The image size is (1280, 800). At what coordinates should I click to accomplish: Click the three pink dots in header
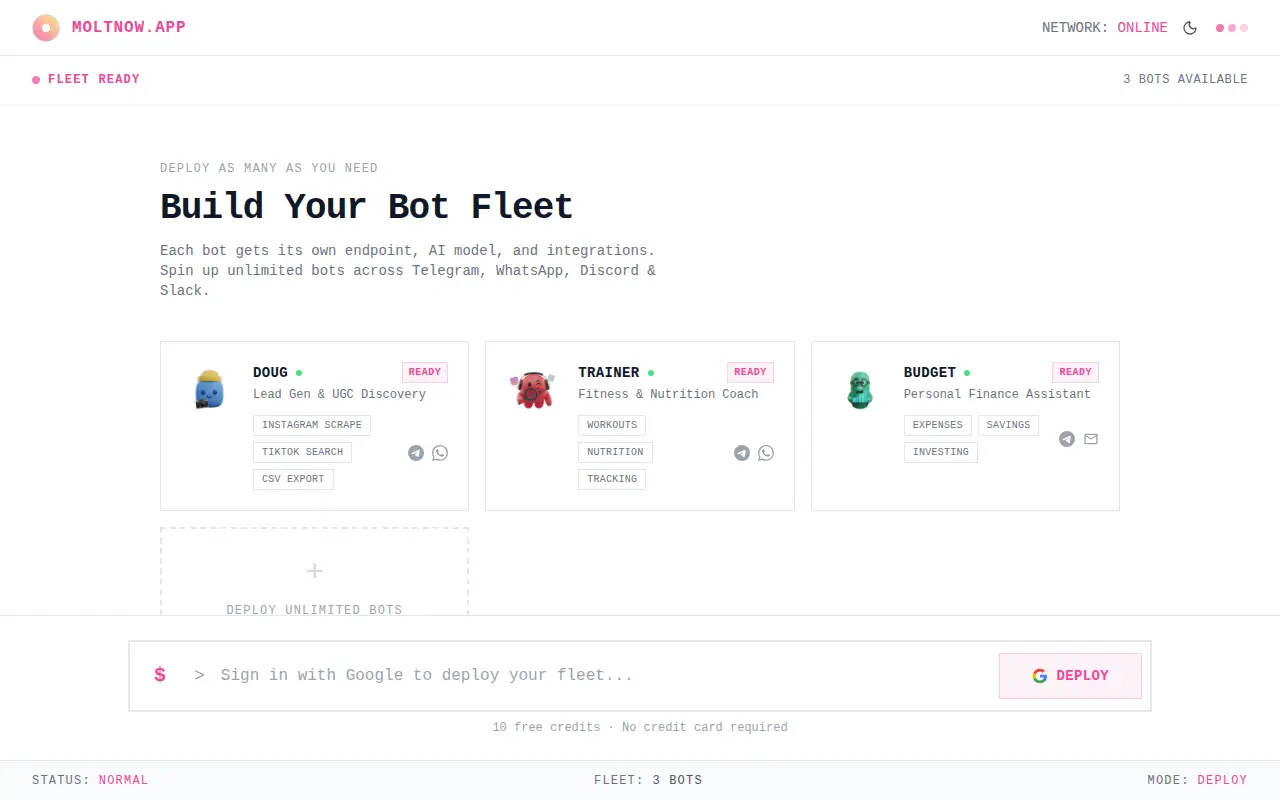pyautogui.click(x=1232, y=28)
